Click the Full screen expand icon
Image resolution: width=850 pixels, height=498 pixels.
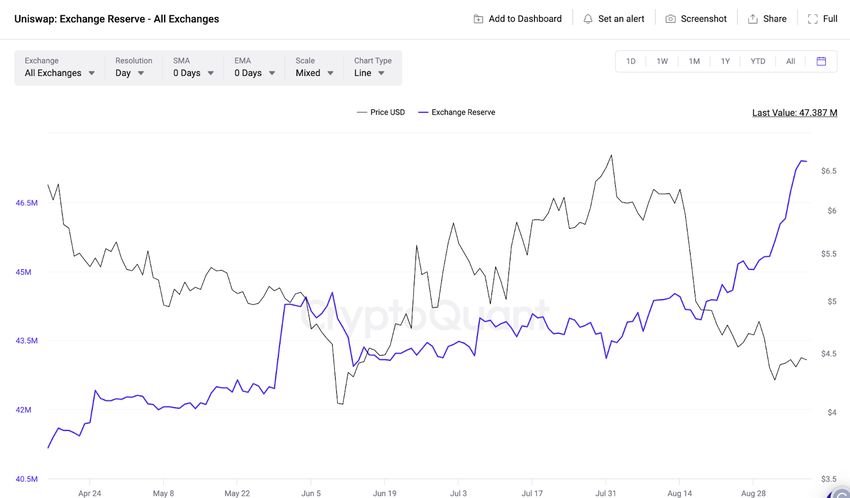click(x=813, y=19)
